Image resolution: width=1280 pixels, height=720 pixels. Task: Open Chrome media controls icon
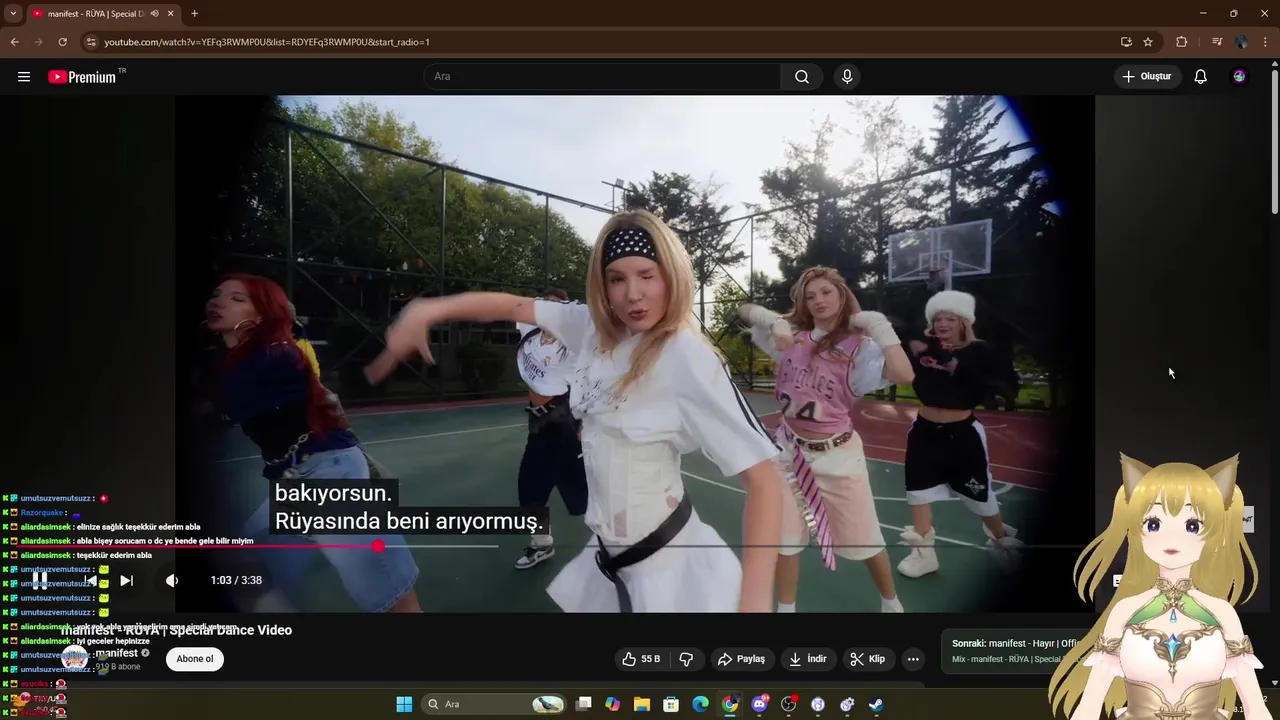pos(1216,42)
